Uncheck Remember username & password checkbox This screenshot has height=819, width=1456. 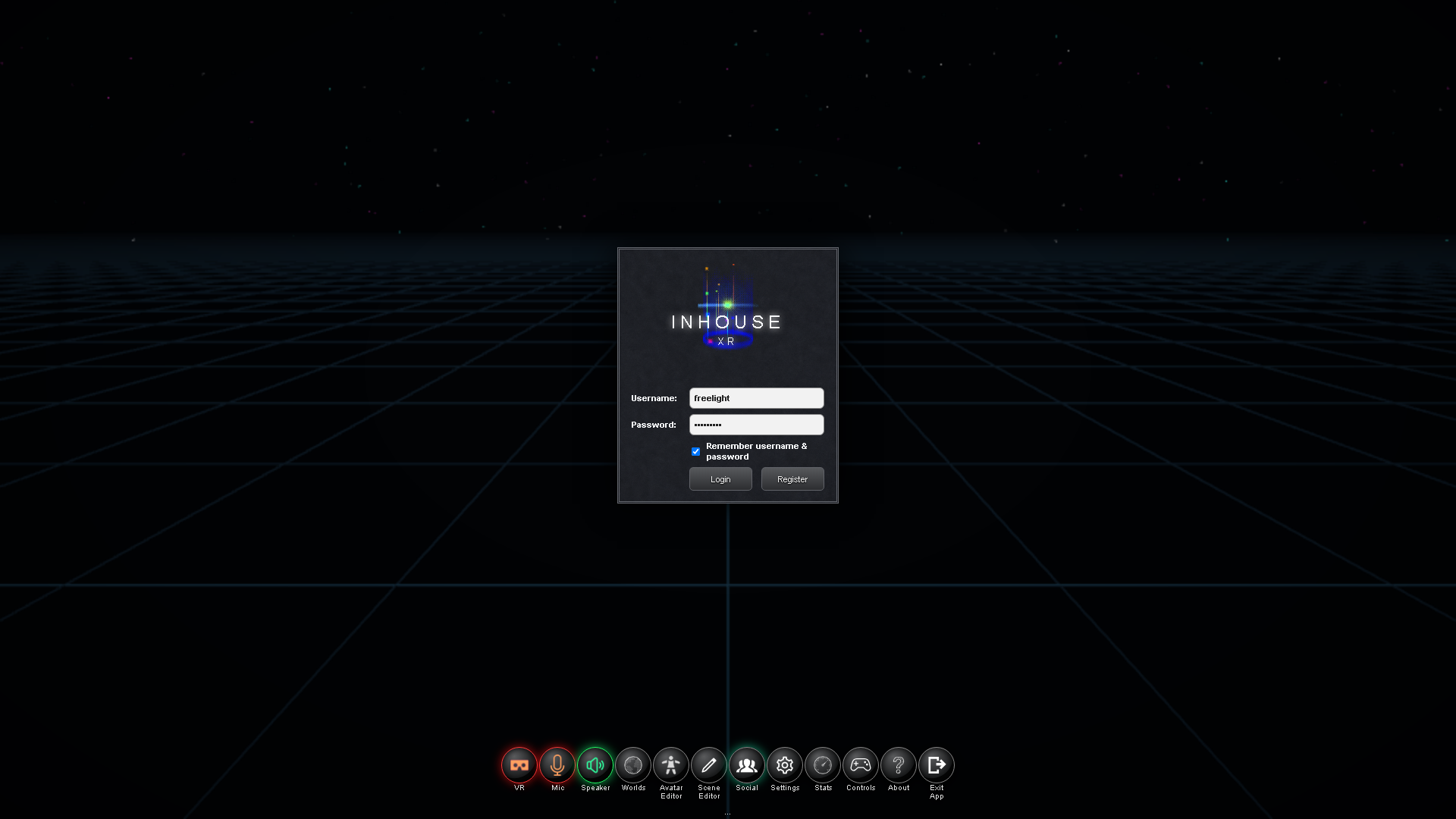(695, 451)
